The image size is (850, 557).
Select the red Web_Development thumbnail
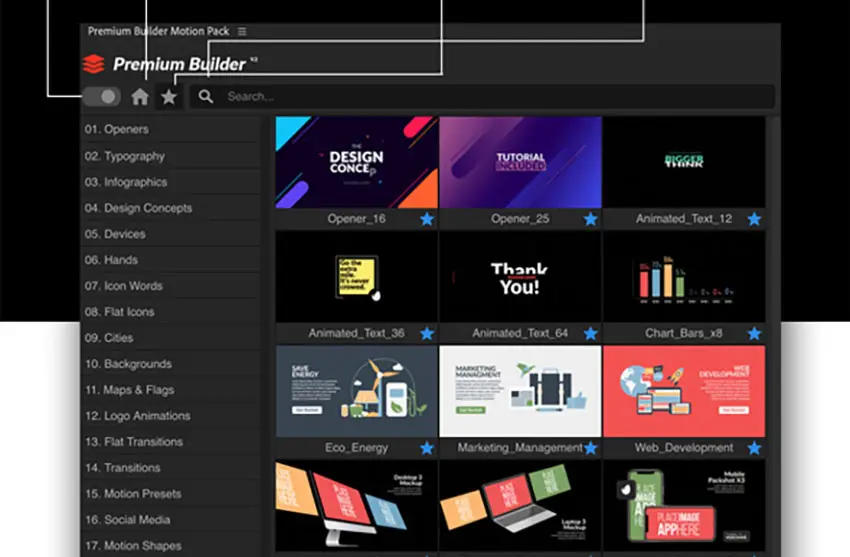(x=684, y=391)
